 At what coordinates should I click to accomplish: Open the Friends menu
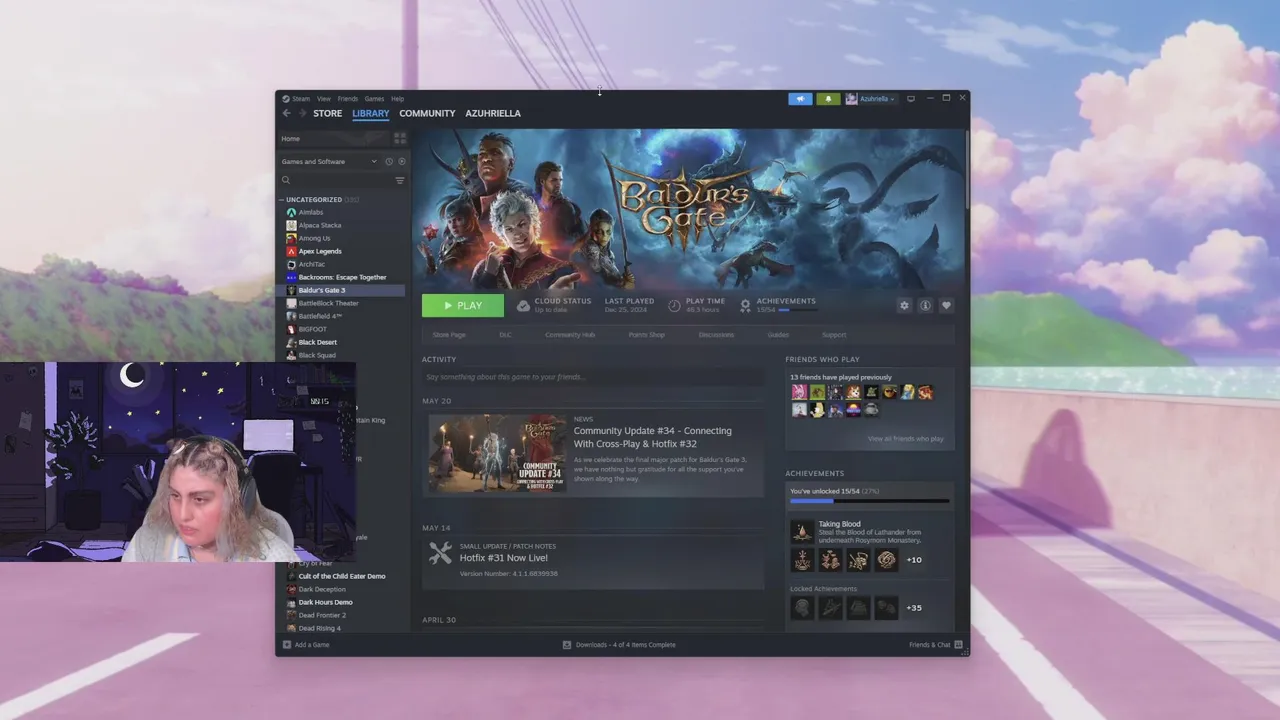coord(348,99)
